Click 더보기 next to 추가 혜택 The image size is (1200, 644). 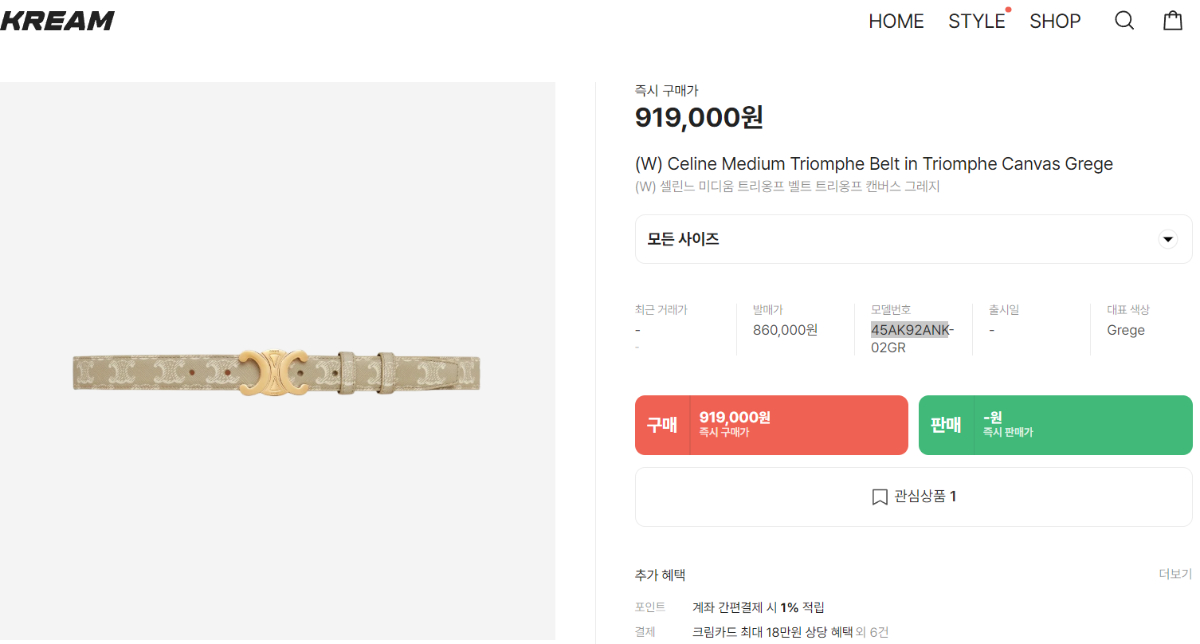click(1175, 575)
